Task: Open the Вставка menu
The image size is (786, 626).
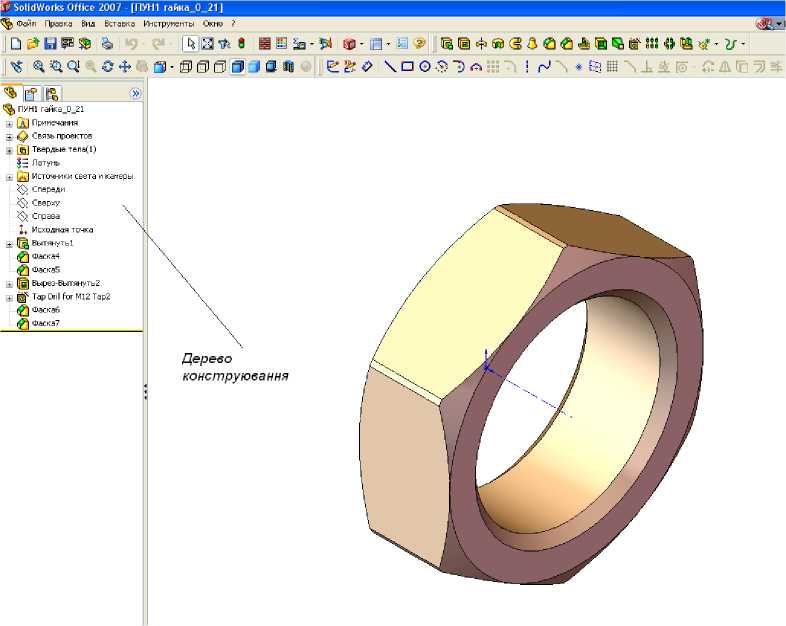Action: pos(119,22)
